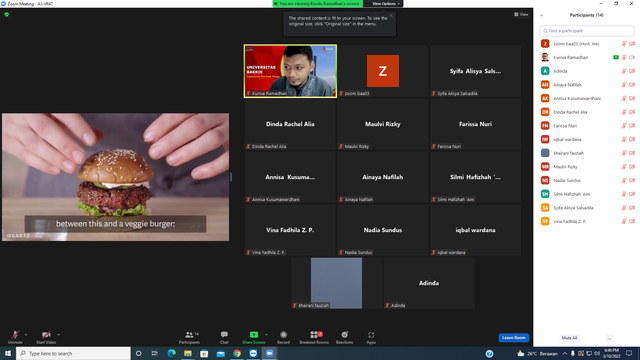The image size is (640, 360).
Task: Open volume control in system tray
Action: tap(597, 353)
